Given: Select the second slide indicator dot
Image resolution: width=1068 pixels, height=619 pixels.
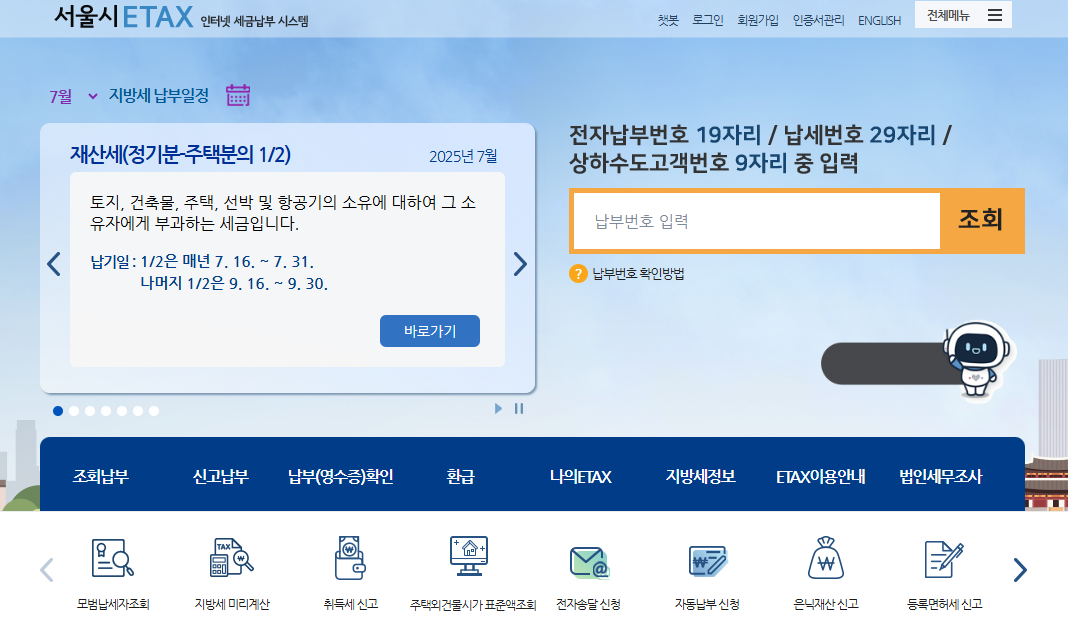Looking at the screenshot, I should [x=74, y=411].
